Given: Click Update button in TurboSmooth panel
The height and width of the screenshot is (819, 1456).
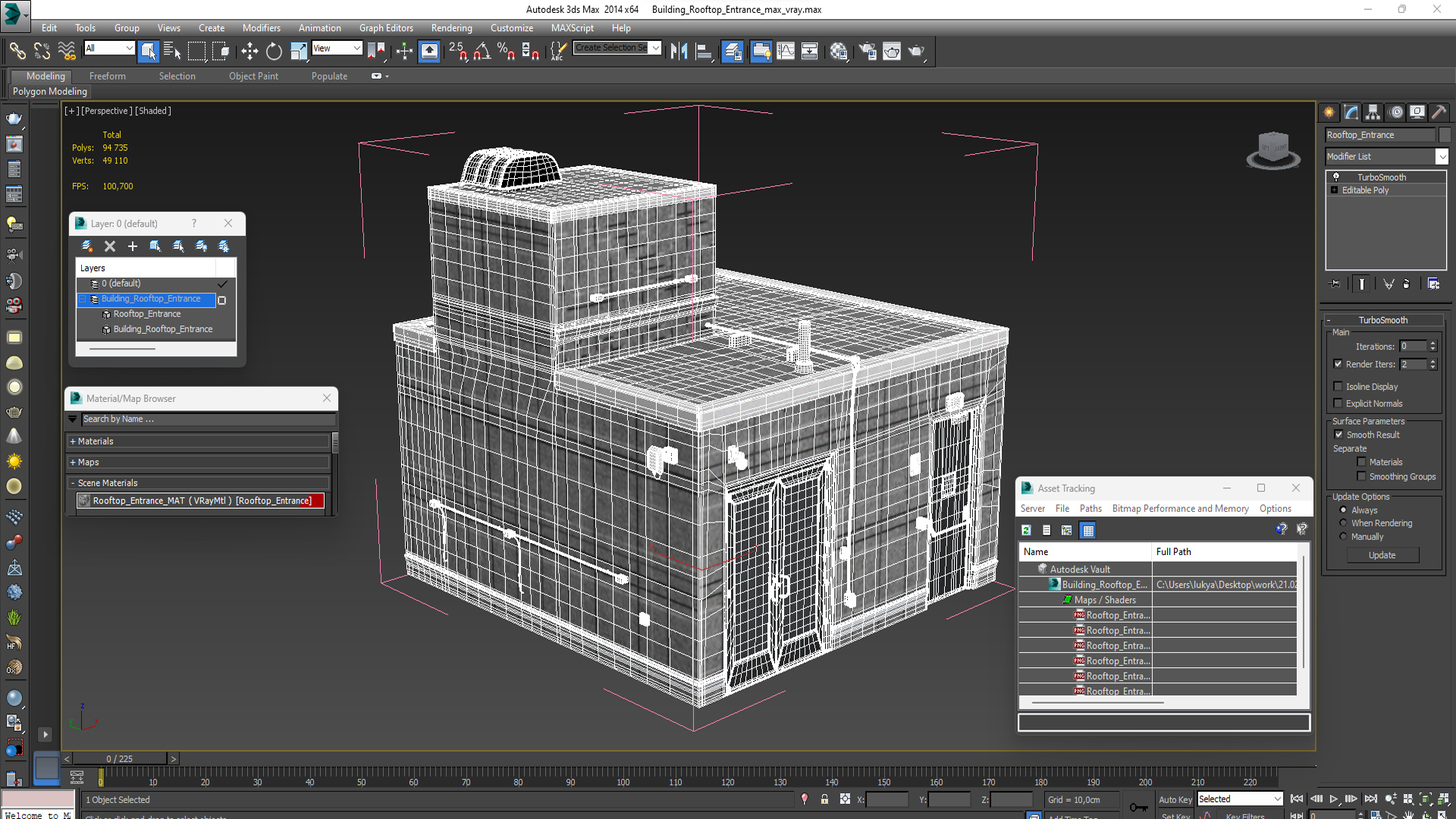Looking at the screenshot, I should point(1382,555).
